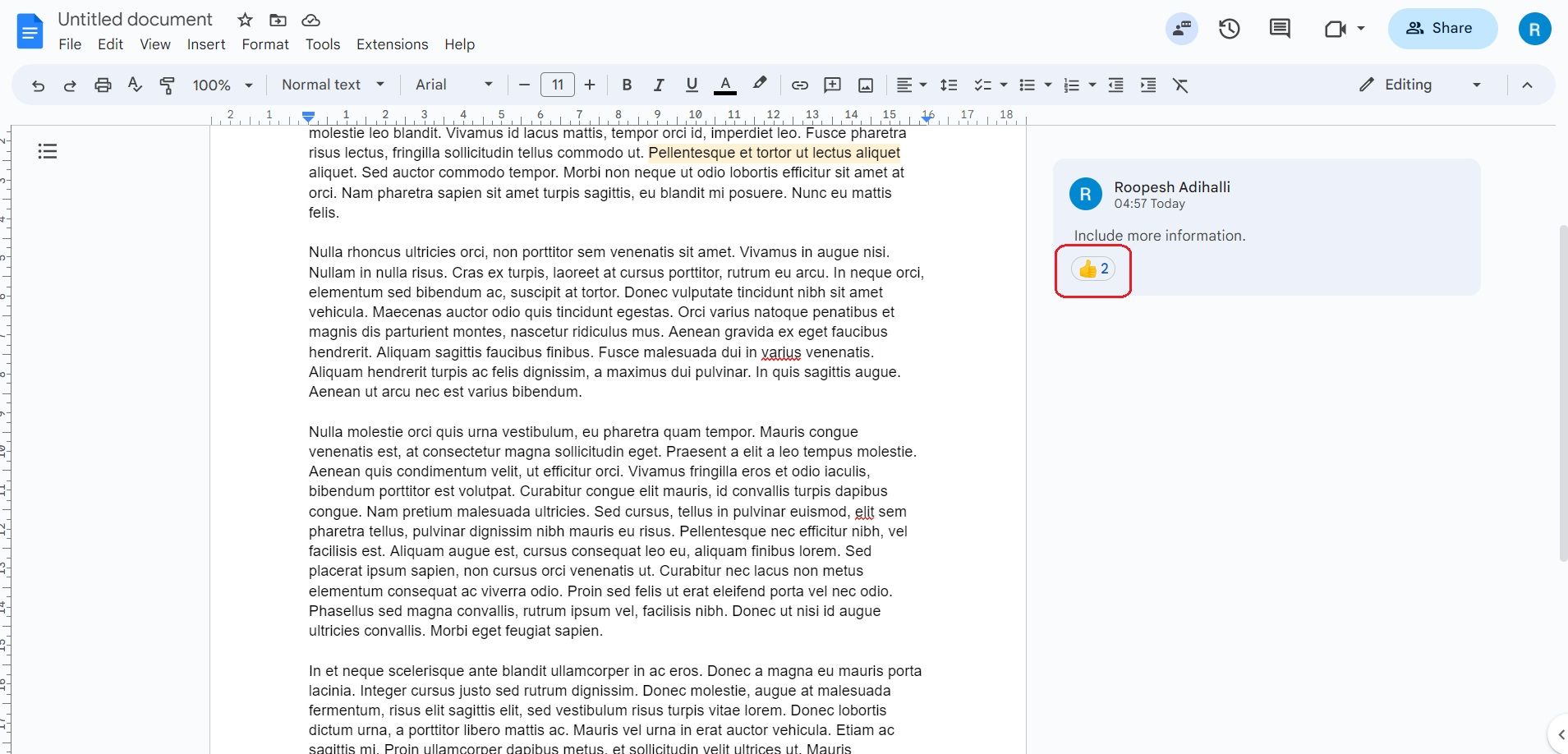Click the font size input field

(x=558, y=85)
